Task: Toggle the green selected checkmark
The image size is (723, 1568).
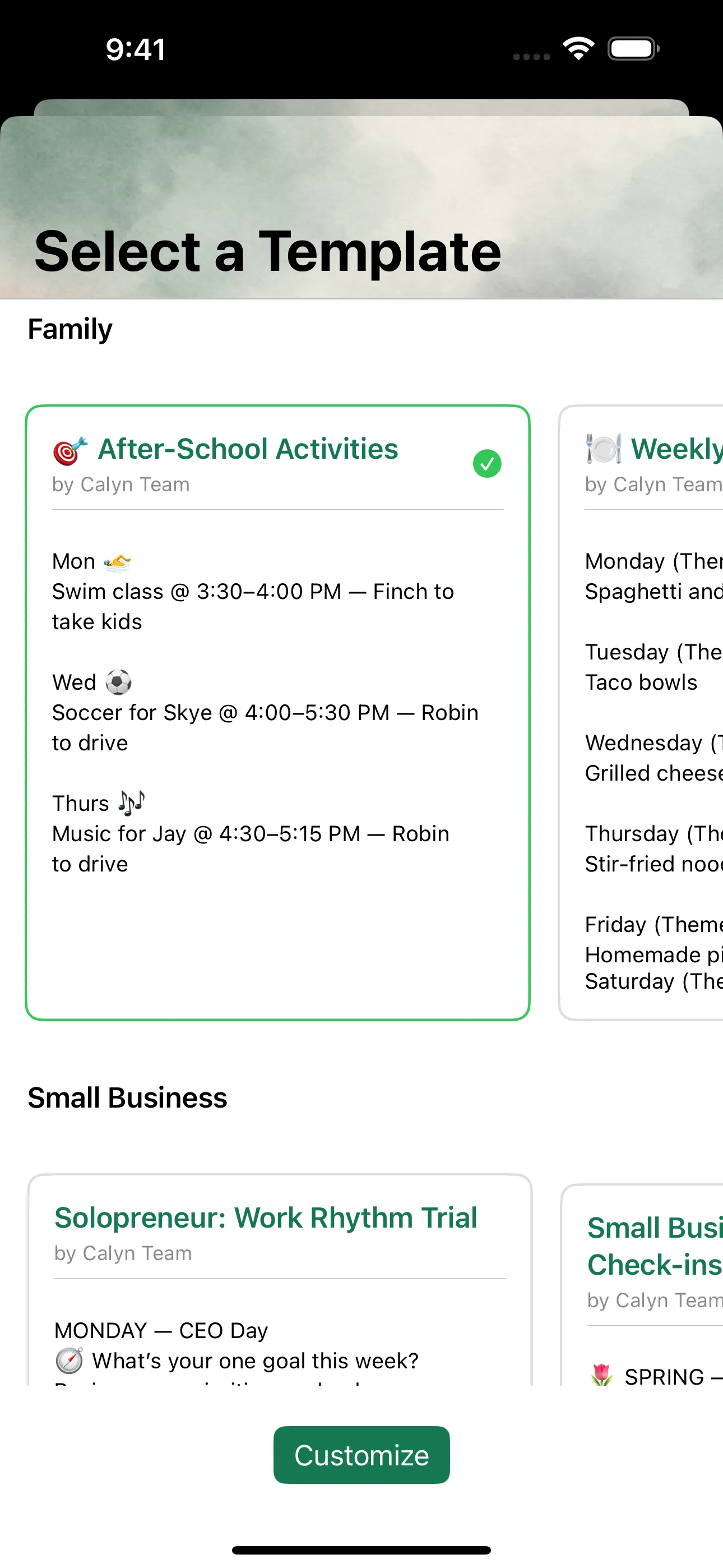Action: 487,464
